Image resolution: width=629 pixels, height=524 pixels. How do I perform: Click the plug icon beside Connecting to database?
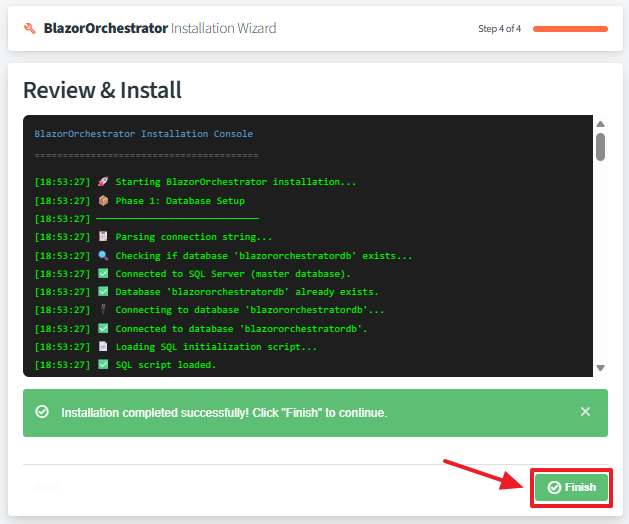102,310
